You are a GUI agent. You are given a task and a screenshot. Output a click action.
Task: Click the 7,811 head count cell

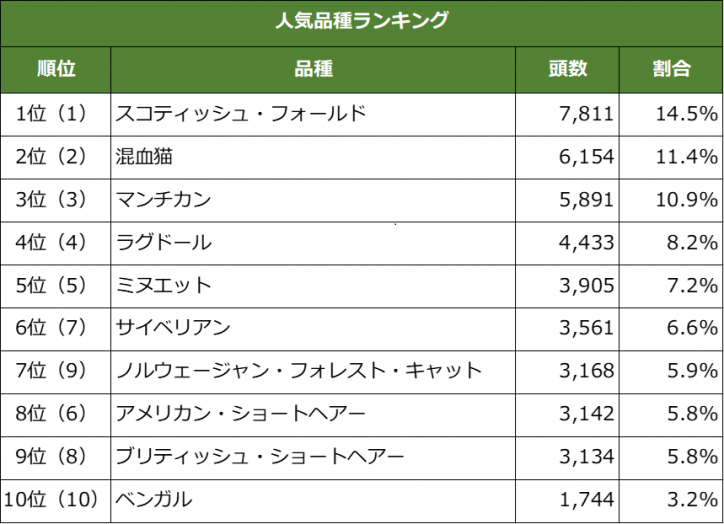(567, 114)
